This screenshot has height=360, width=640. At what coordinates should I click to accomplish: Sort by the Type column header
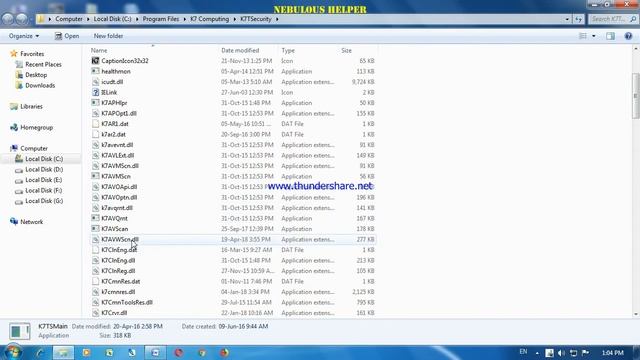click(288, 50)
